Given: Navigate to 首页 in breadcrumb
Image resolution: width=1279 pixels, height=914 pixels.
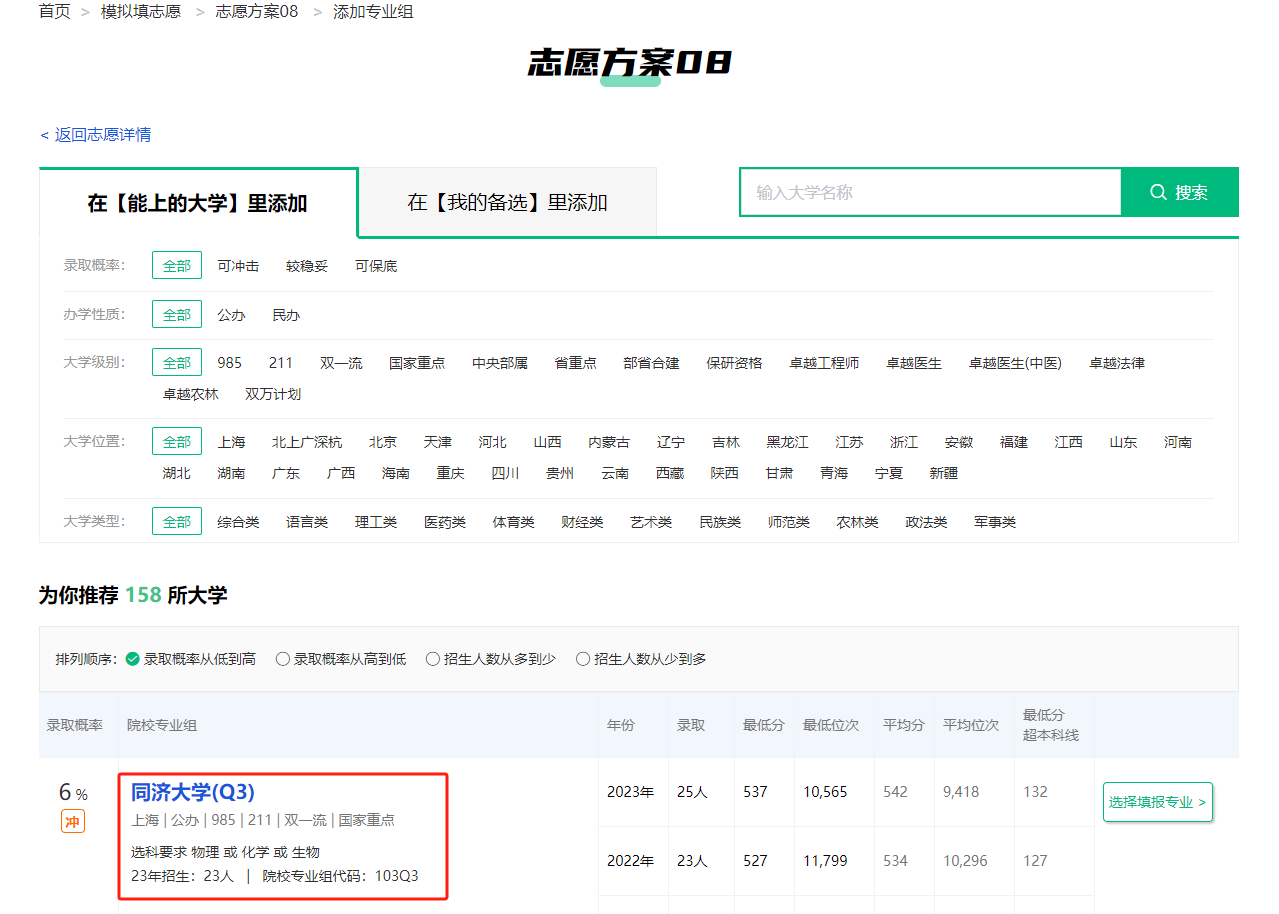Looking at the screenshot, I should [55, 12].
